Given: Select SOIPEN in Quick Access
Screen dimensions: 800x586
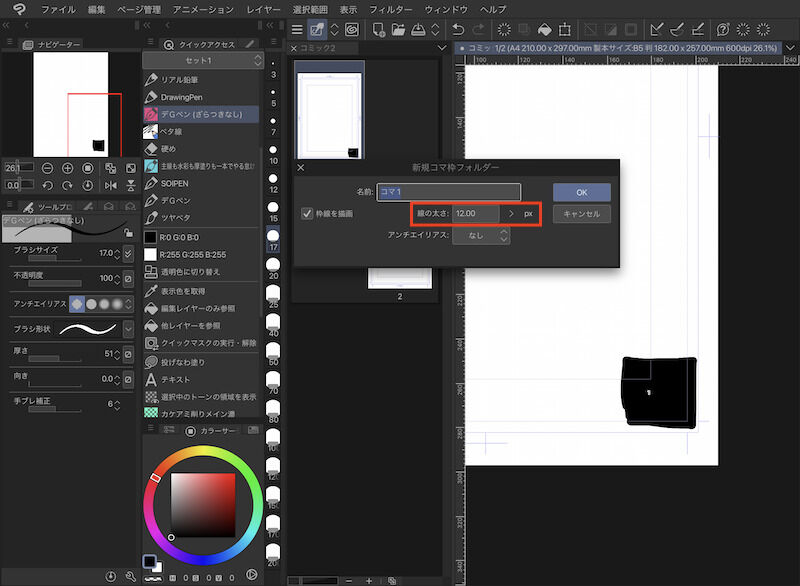Looking at the screenshot, I should (x=201, y=183).
